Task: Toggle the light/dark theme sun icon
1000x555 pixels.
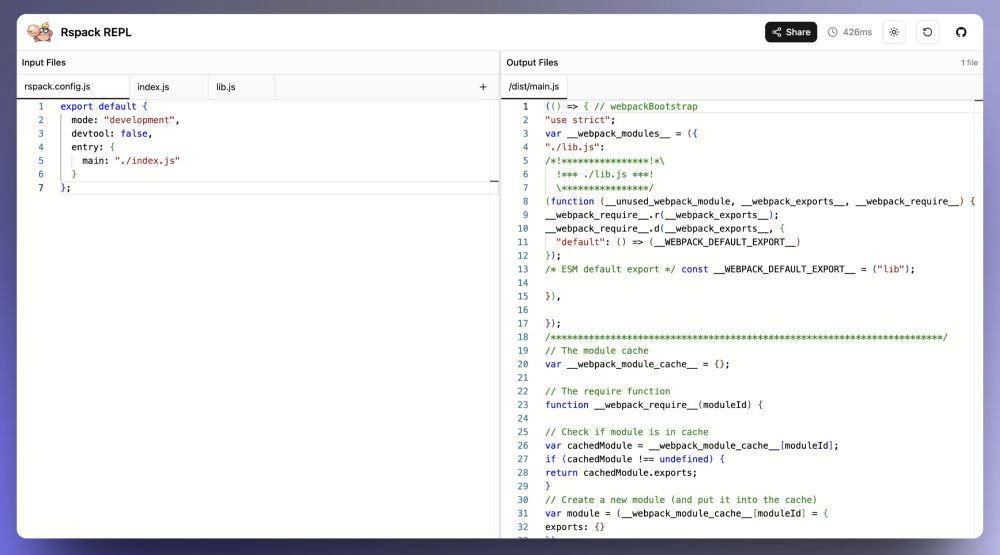Action: tap(894, 32)
